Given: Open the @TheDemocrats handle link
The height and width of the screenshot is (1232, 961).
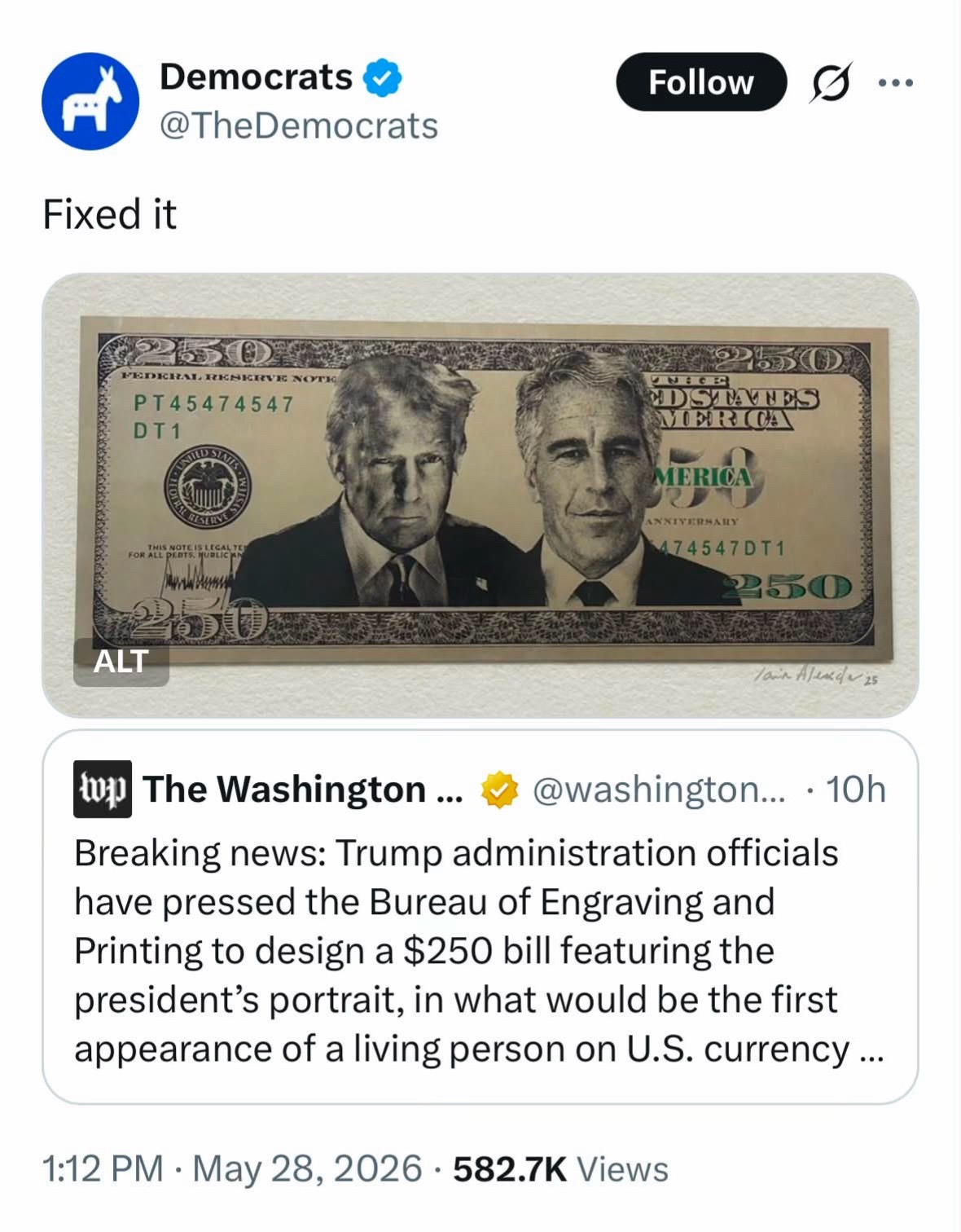Looking at the screenshot, I should coord(299,126).
